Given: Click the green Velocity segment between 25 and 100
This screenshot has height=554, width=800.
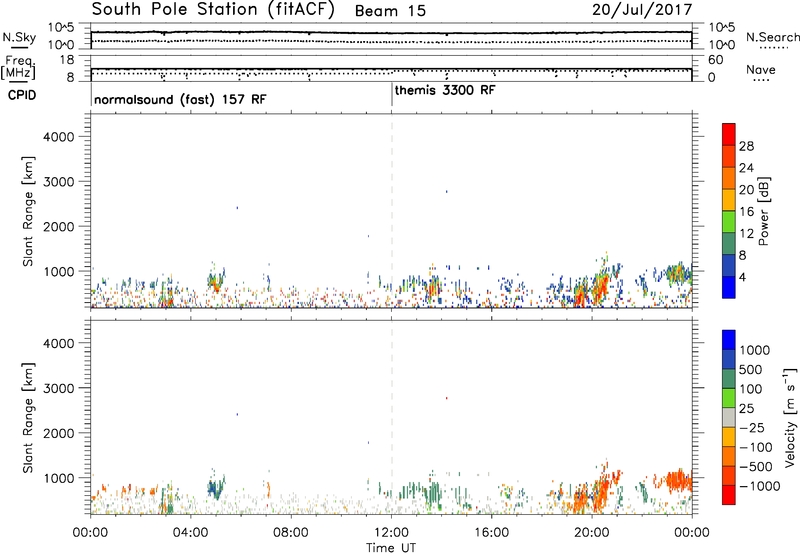Looking at the screenshot, I should pos(729,398).
